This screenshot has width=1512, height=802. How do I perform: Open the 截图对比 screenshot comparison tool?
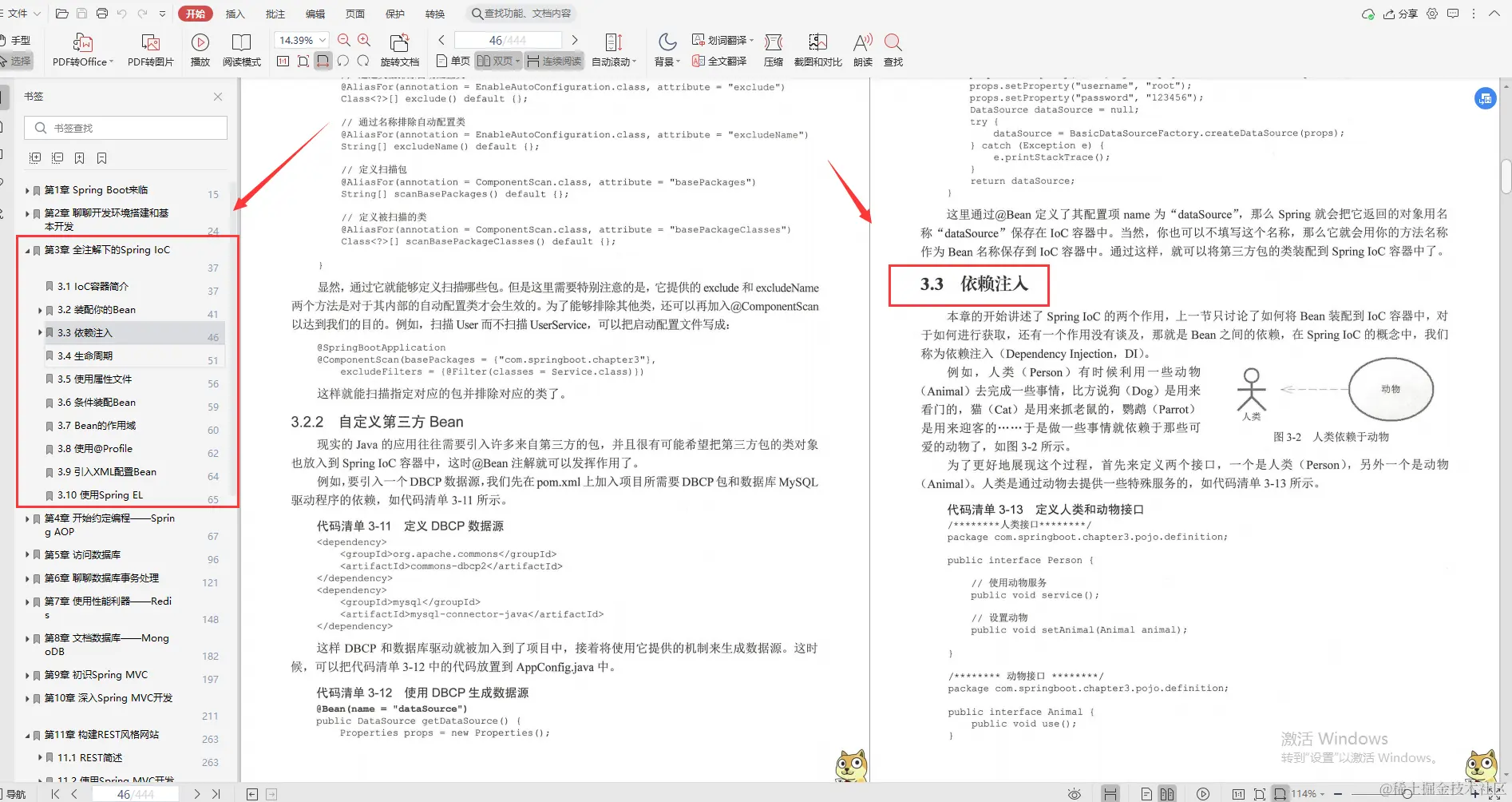coord(817,48)
